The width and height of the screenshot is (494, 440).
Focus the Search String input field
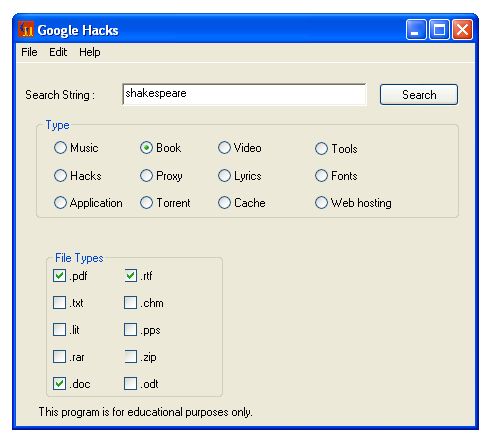click(244, 94)
